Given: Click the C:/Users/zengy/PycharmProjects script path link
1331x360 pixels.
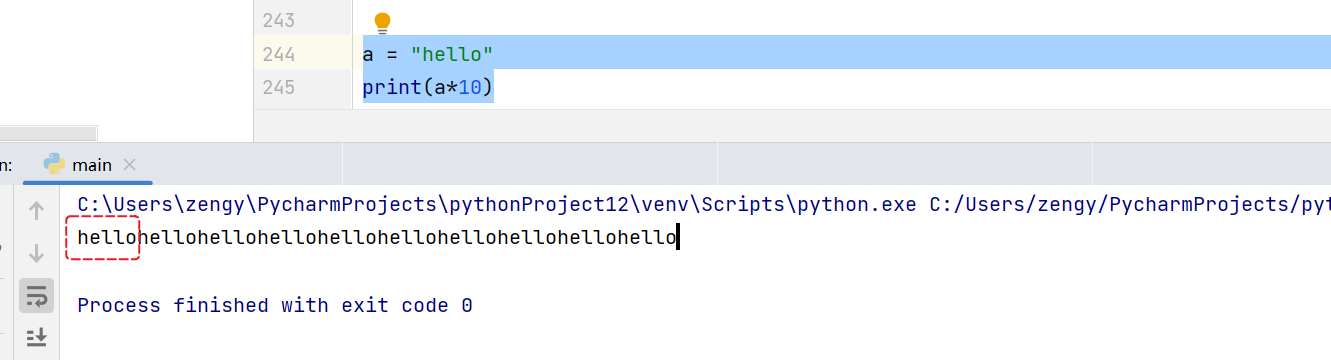Looking at the screenshot, I should pyautogui.click(x=1130, y=205).
